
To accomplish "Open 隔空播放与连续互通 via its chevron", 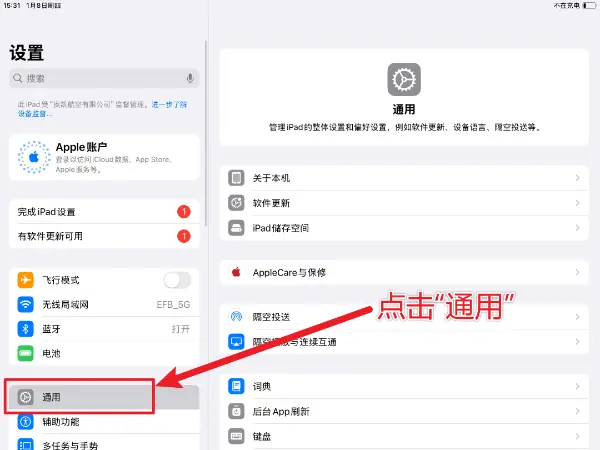I will (x=577, y=341).
